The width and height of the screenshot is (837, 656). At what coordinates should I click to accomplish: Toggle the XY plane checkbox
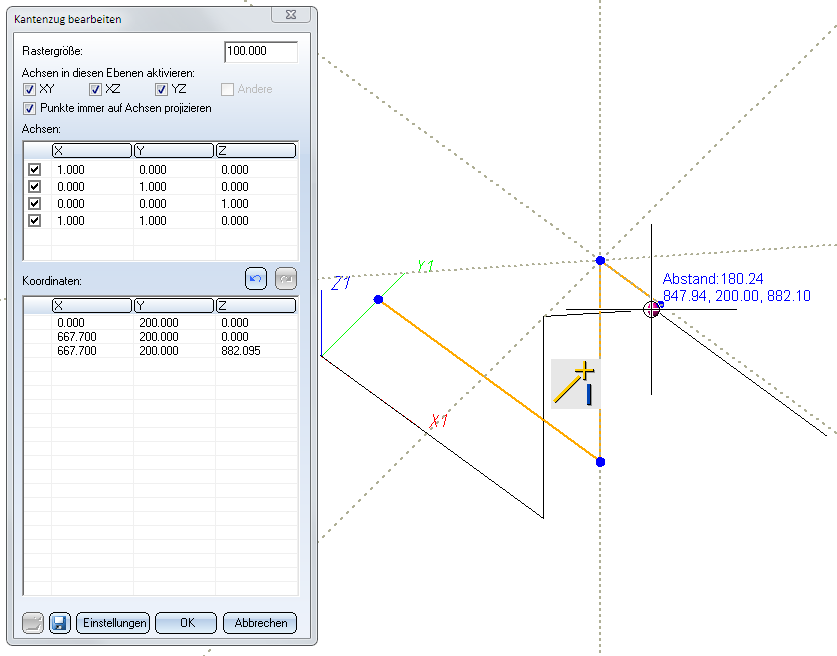[30, 90]
